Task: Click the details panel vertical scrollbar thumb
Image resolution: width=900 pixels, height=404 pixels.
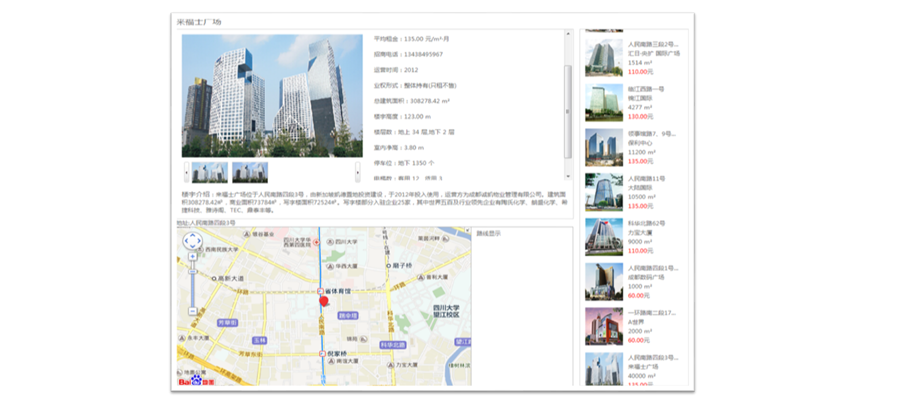Action: point(568,112)
